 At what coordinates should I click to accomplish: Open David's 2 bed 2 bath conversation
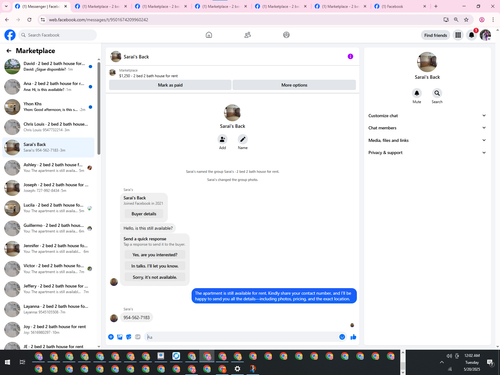point(49,66)
